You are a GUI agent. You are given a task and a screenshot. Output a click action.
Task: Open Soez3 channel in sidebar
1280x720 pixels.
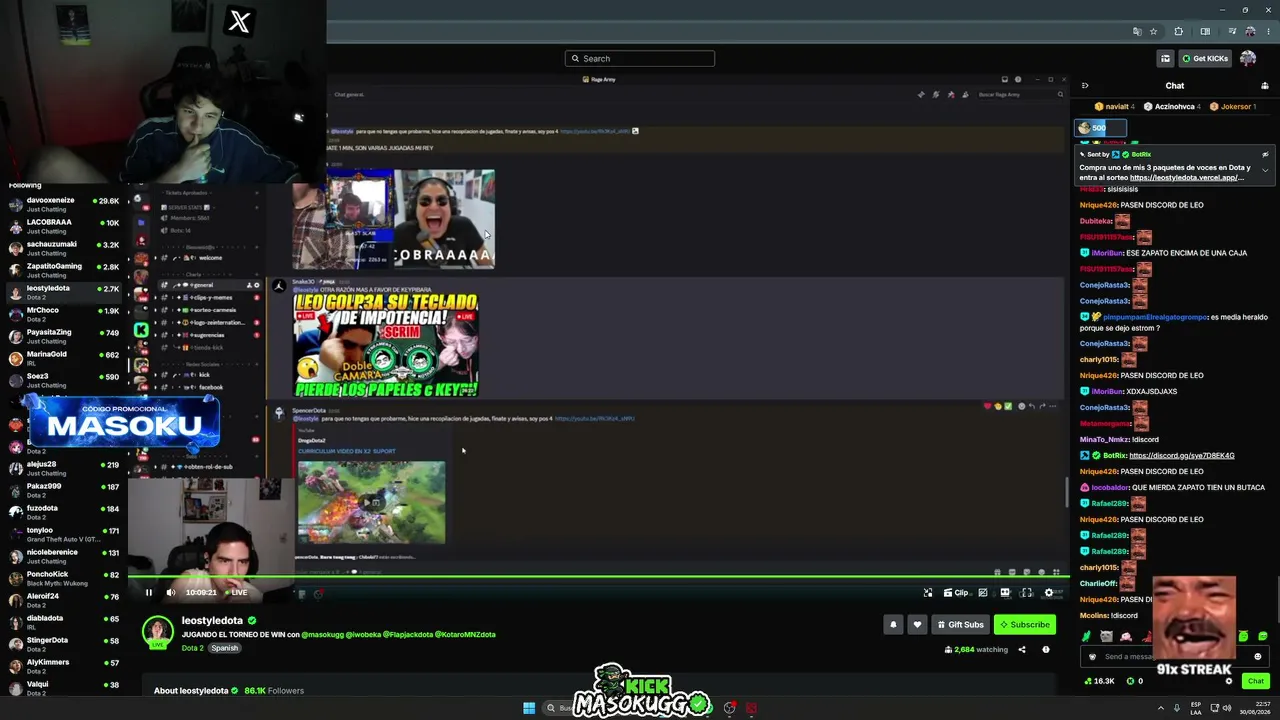point(65,380)
